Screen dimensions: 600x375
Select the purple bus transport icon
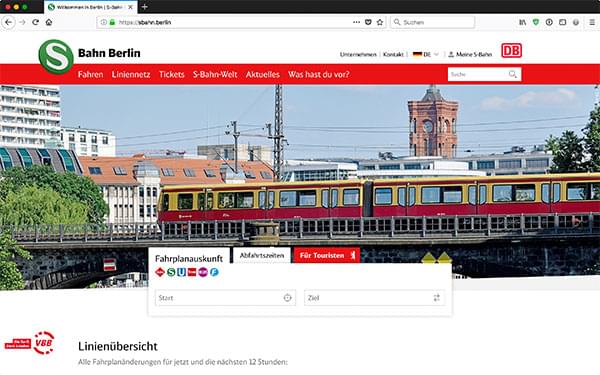point(203,272)
